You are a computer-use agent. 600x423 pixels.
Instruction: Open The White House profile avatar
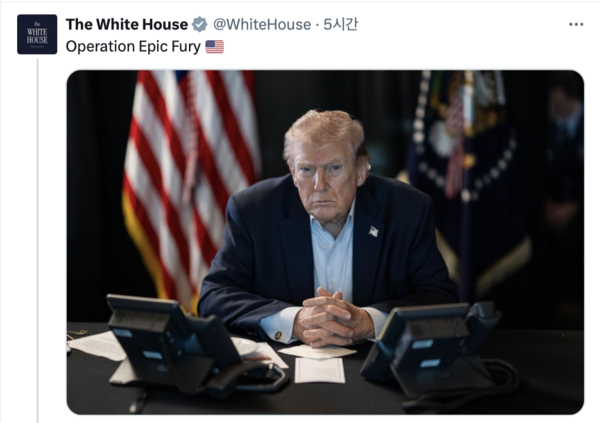37,34
